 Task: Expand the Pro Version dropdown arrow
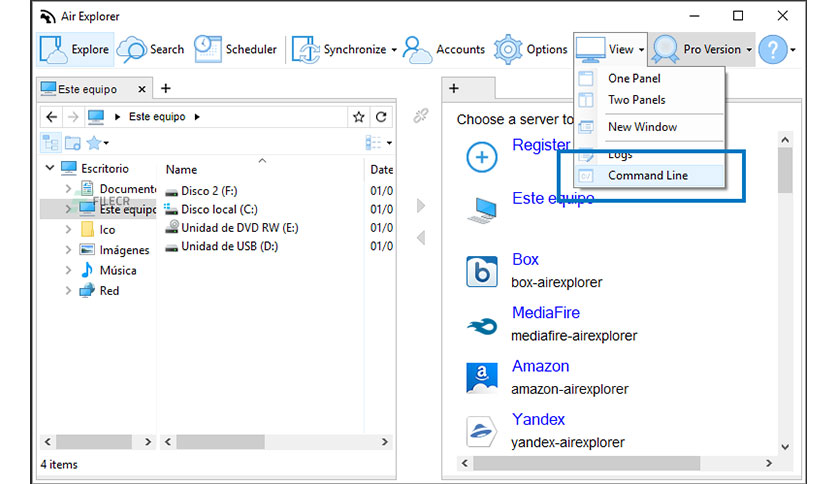(749, 50)
